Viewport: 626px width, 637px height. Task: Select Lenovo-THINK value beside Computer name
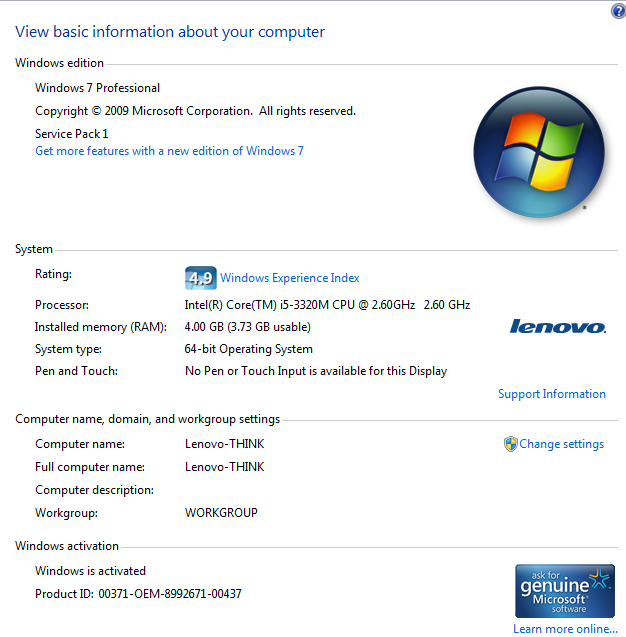click(225, 444)
